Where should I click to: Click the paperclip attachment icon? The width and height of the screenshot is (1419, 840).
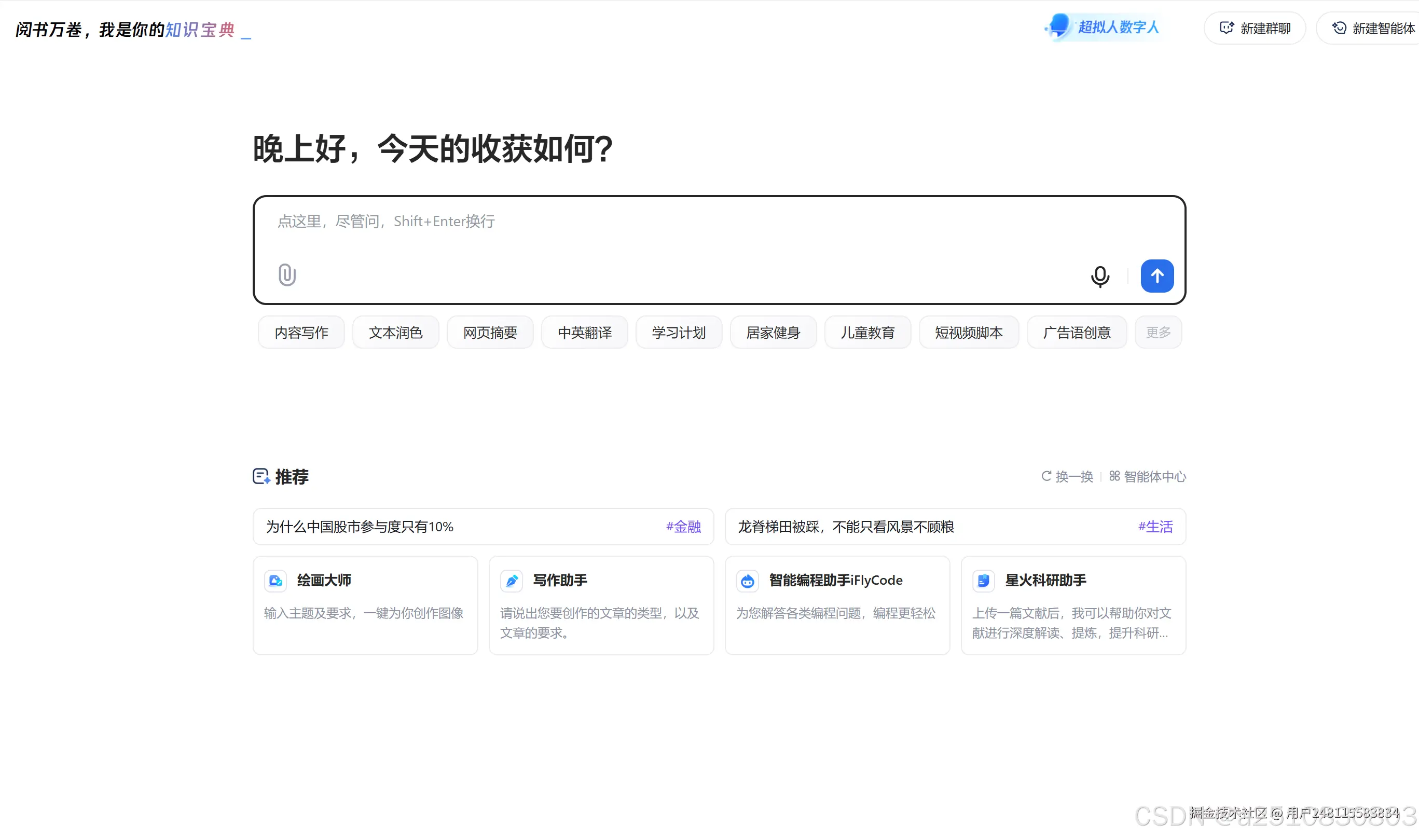(x=286, y=276)
